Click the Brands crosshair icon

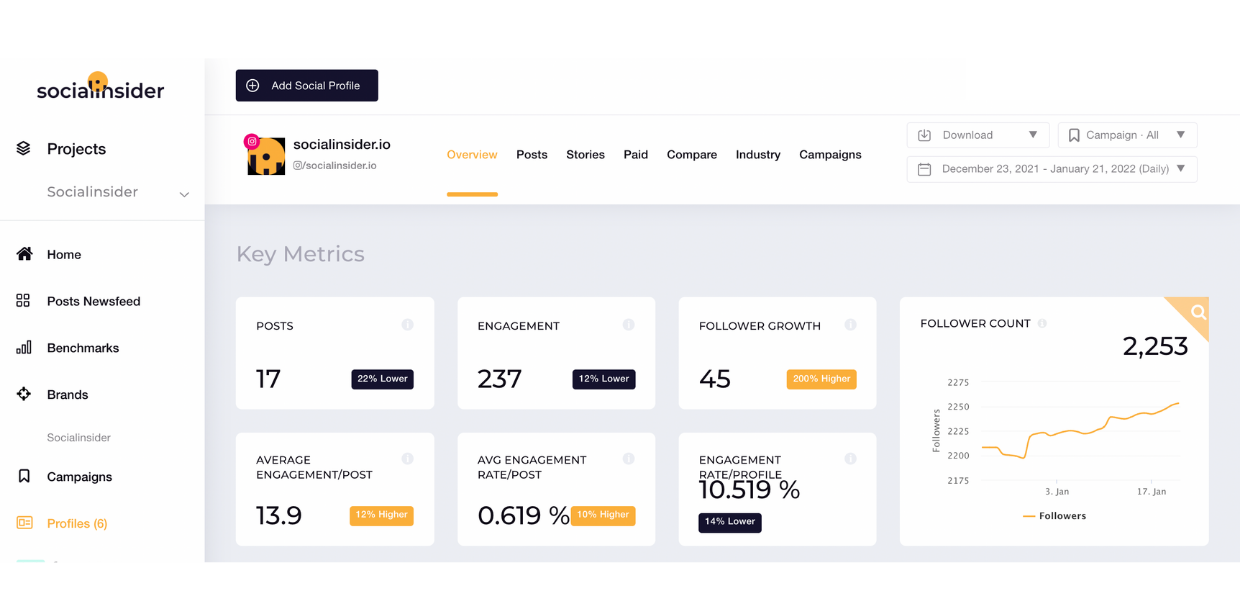click(x=24, y=394)
